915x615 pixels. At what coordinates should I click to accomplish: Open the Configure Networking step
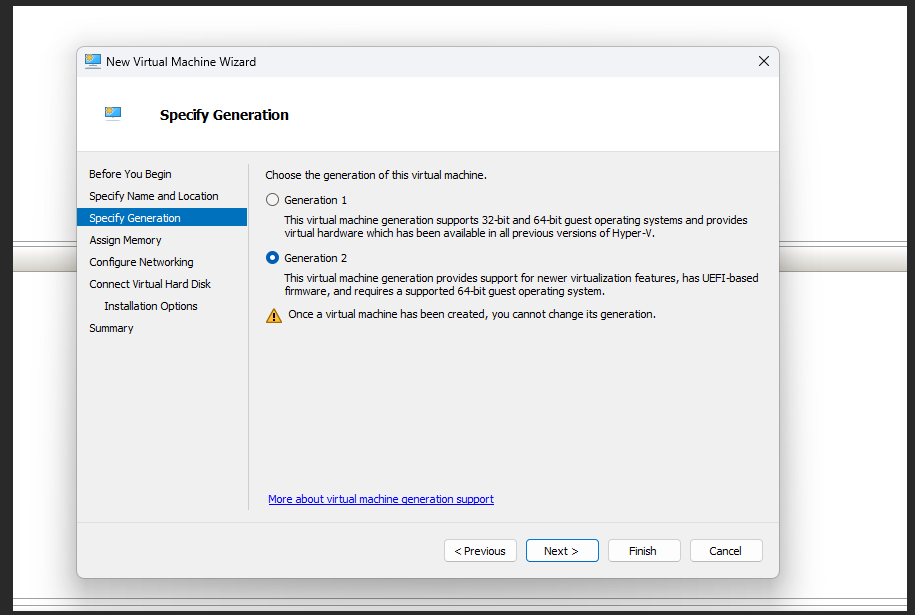pyautogui.click(x=141, y=262)
